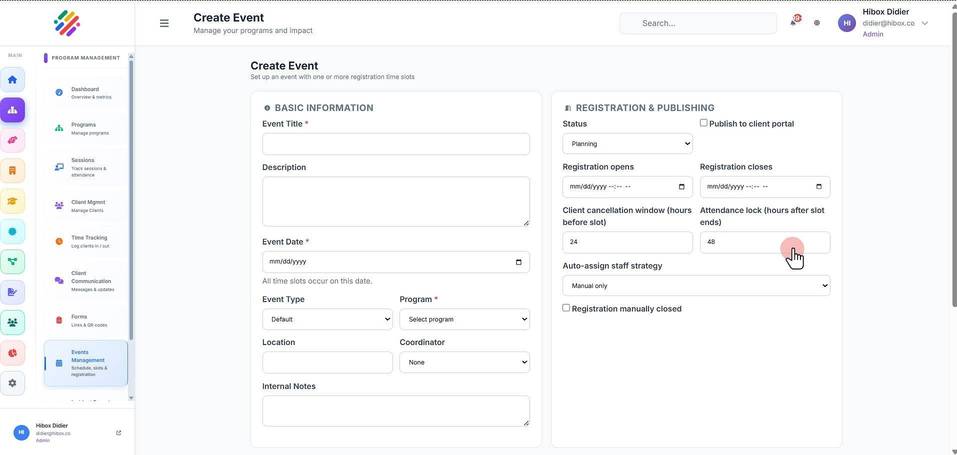
Task: Click the HI avatar in sidebar footer
Action: click(21, 432)
